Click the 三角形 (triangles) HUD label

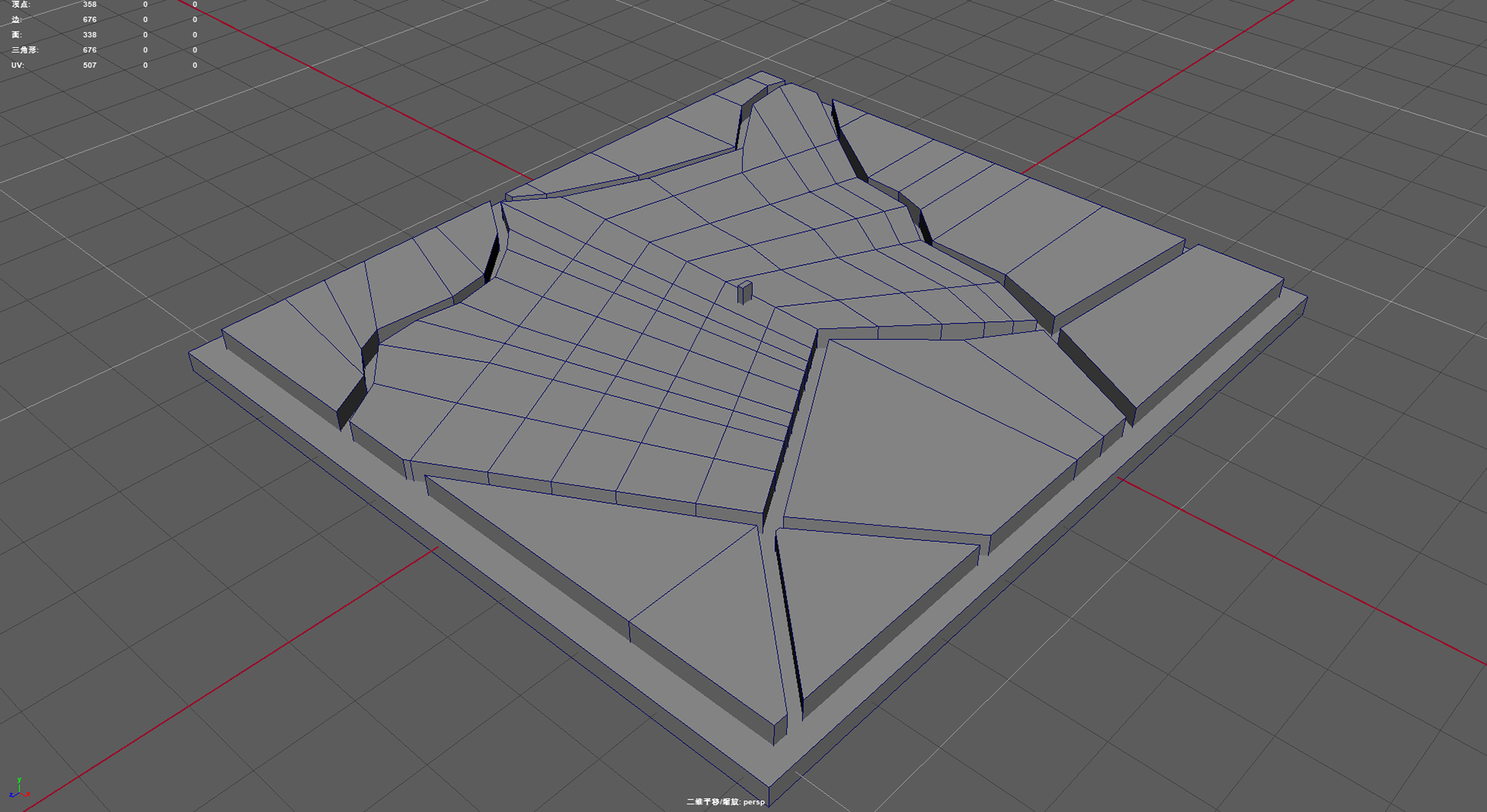(25, 50)
